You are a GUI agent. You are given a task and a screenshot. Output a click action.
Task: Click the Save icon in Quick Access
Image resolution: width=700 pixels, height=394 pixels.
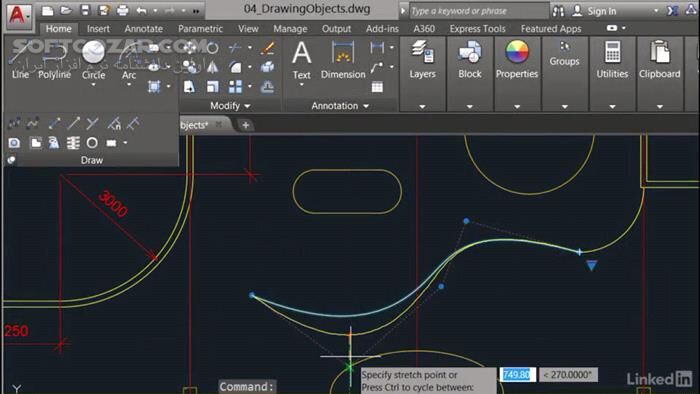(x=85, y=10)
